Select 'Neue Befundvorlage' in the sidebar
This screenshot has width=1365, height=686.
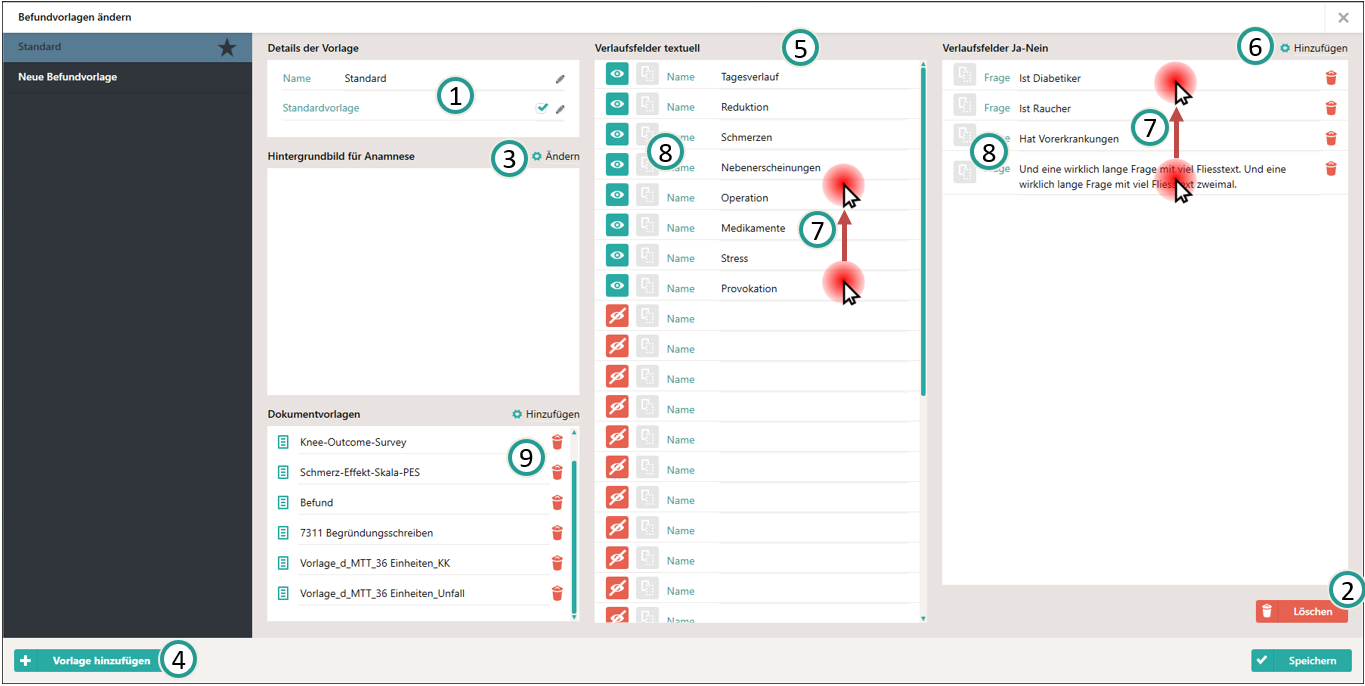pyautogui.click(x=68, y=77)
